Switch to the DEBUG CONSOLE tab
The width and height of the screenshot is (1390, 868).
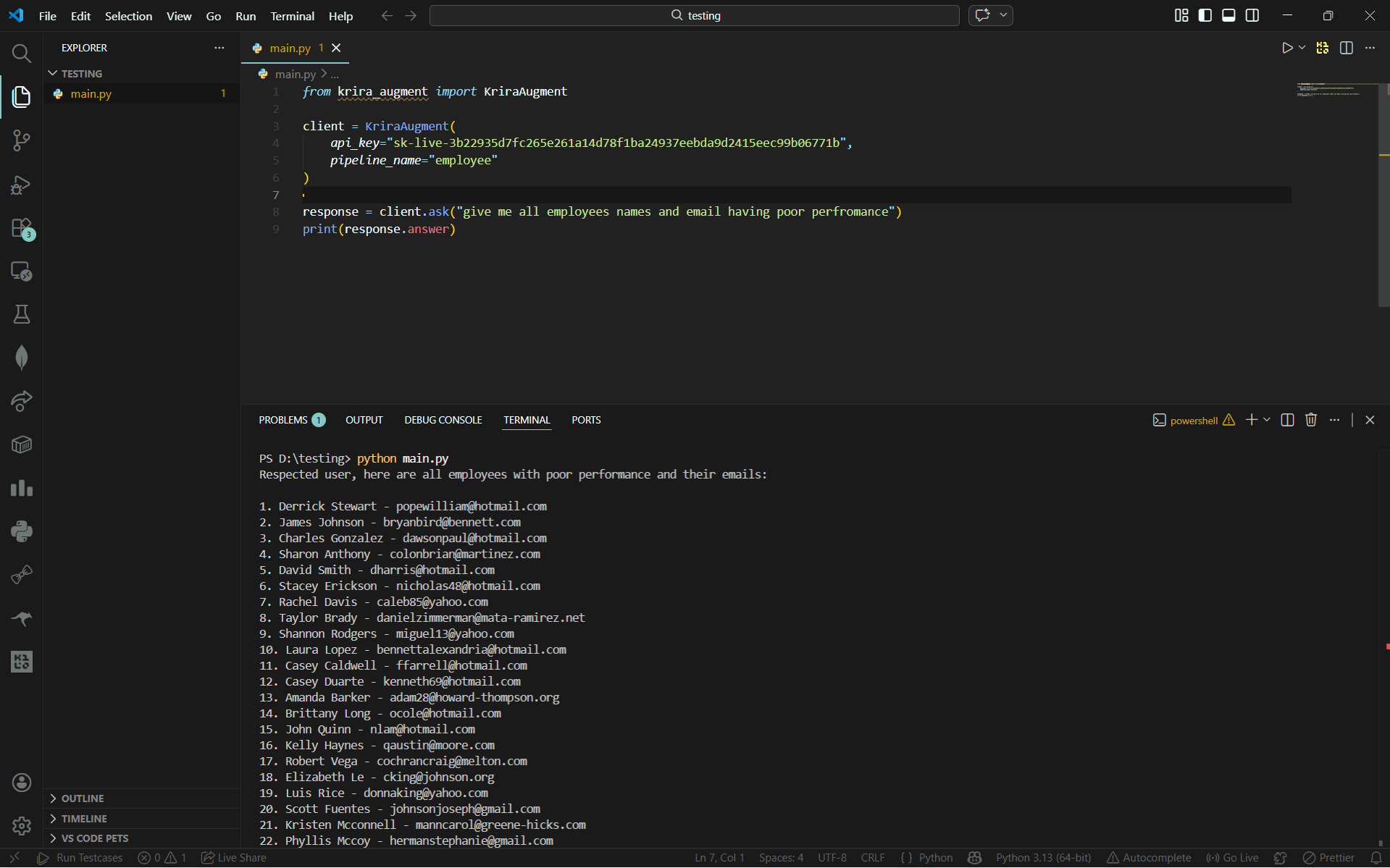pos(443,420)
